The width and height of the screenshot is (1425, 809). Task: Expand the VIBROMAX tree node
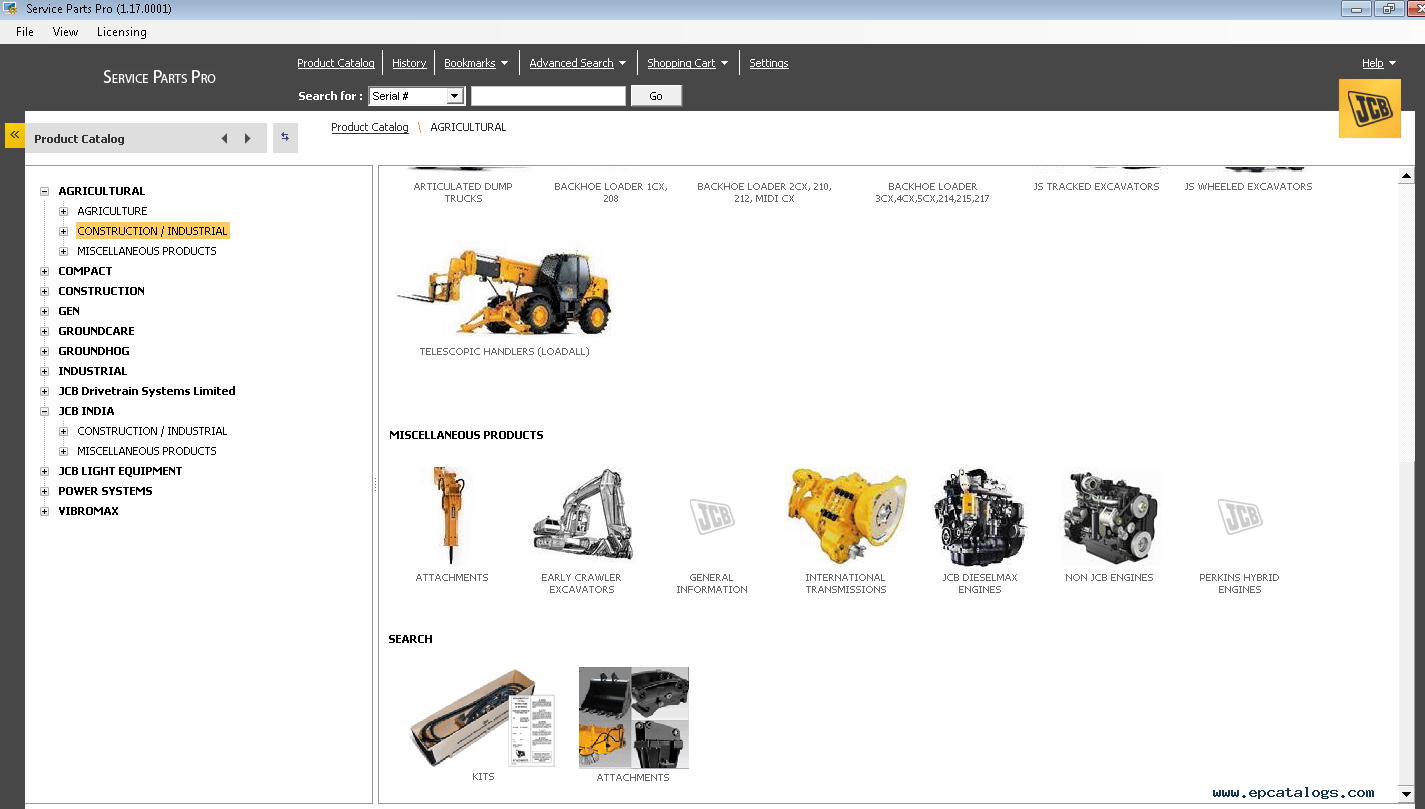pyautogui.click(x=44, y=511)
